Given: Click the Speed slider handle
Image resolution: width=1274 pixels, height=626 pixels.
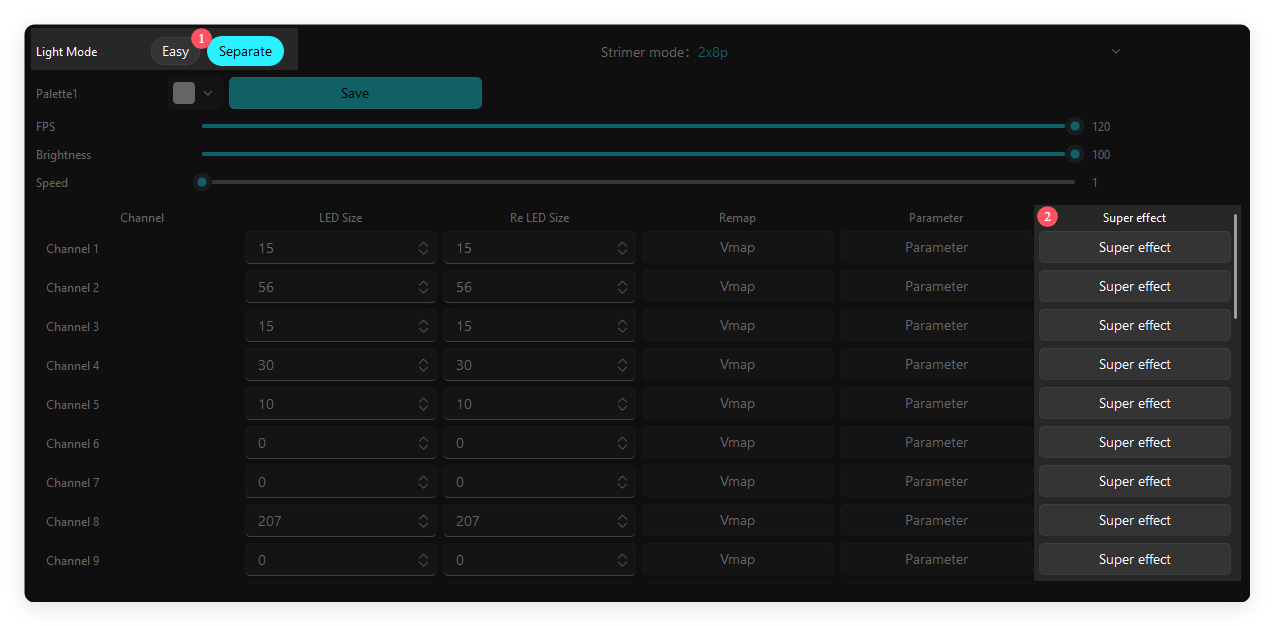Looking at the screenshot, I should coord(202,182).
